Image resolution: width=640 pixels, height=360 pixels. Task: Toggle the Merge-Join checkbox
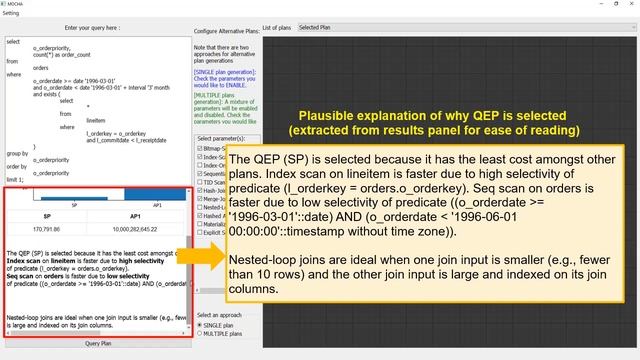coord(200,199)
